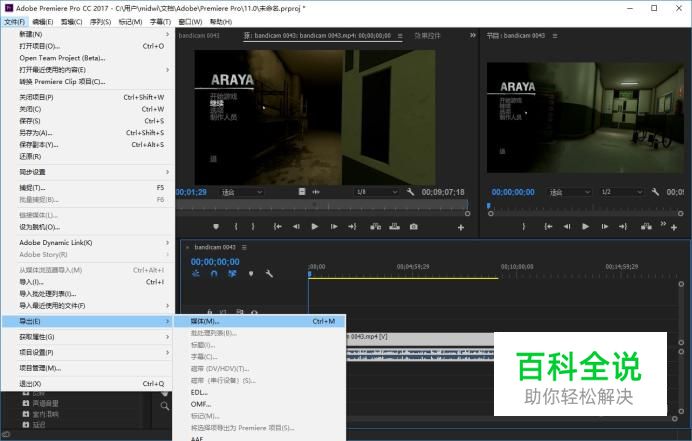Open the 窗口(W) menu
Image resolution: width=692 pixels, height=441 pixels.
pyautogui.click(x=190, y=22)
